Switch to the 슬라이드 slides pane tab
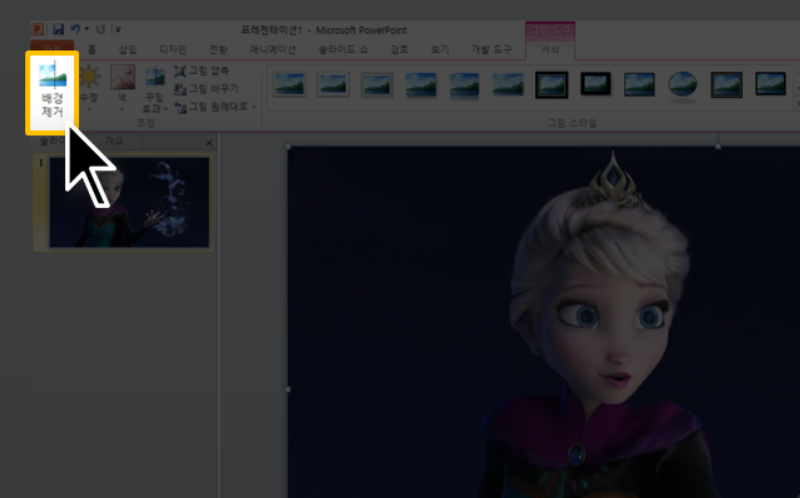The image size is (800, 498). tap(54, 141)
